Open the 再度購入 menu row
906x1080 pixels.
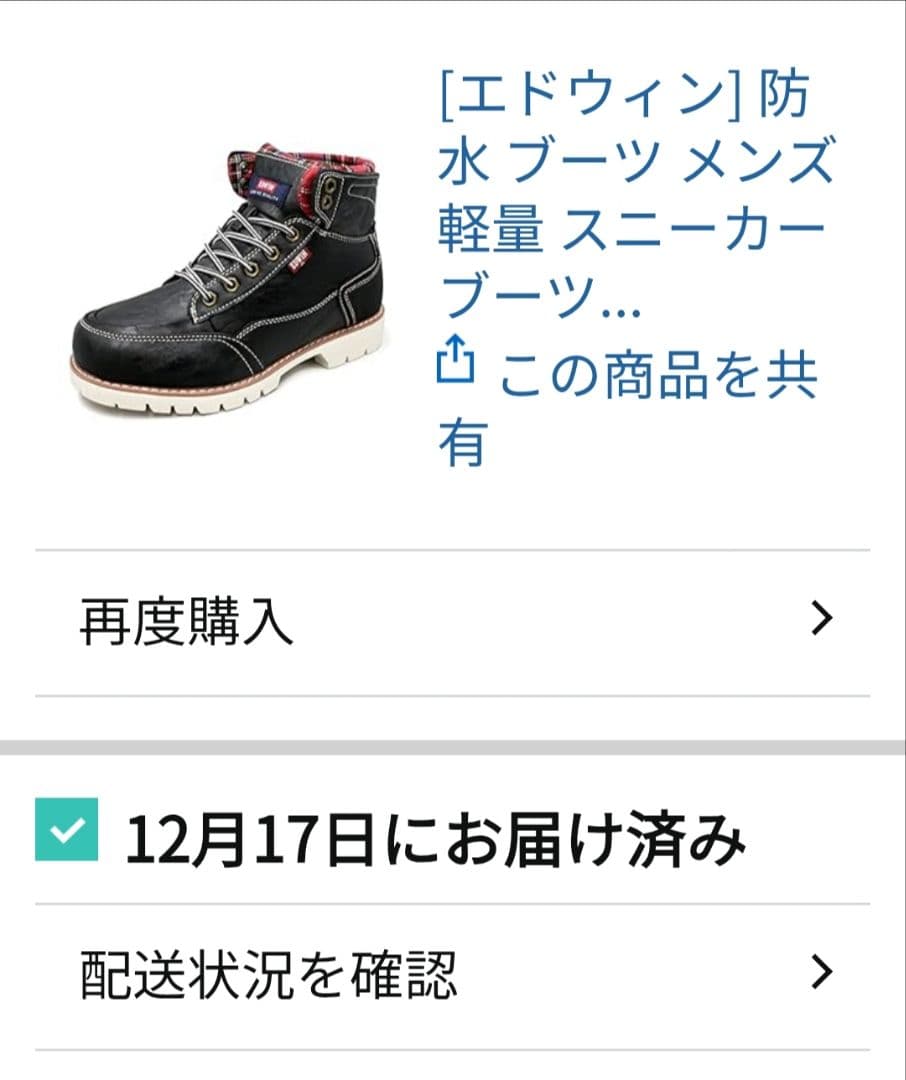[x=453, y=623]
